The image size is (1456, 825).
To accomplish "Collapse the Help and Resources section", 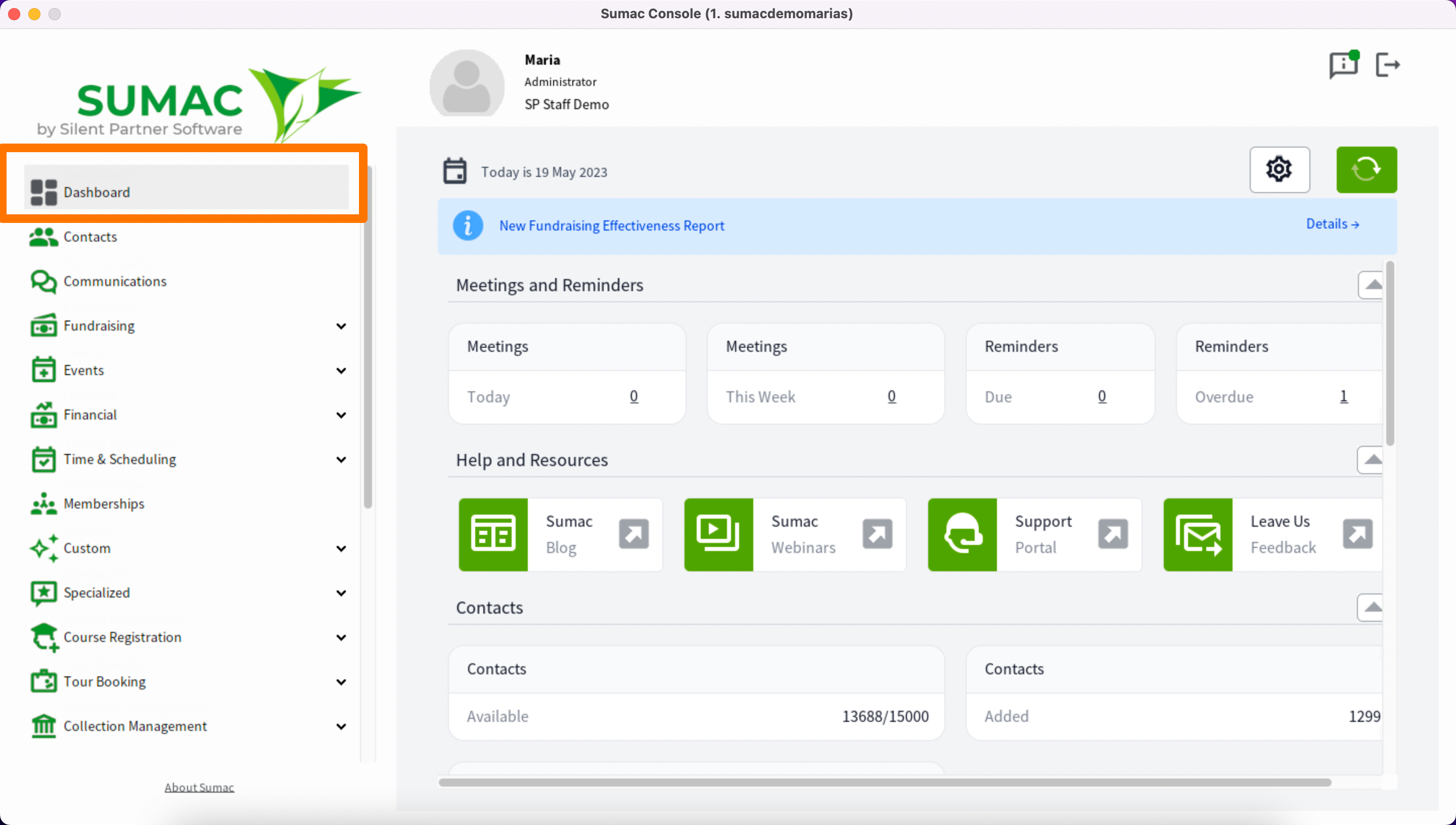I will tap(1371, 460).
